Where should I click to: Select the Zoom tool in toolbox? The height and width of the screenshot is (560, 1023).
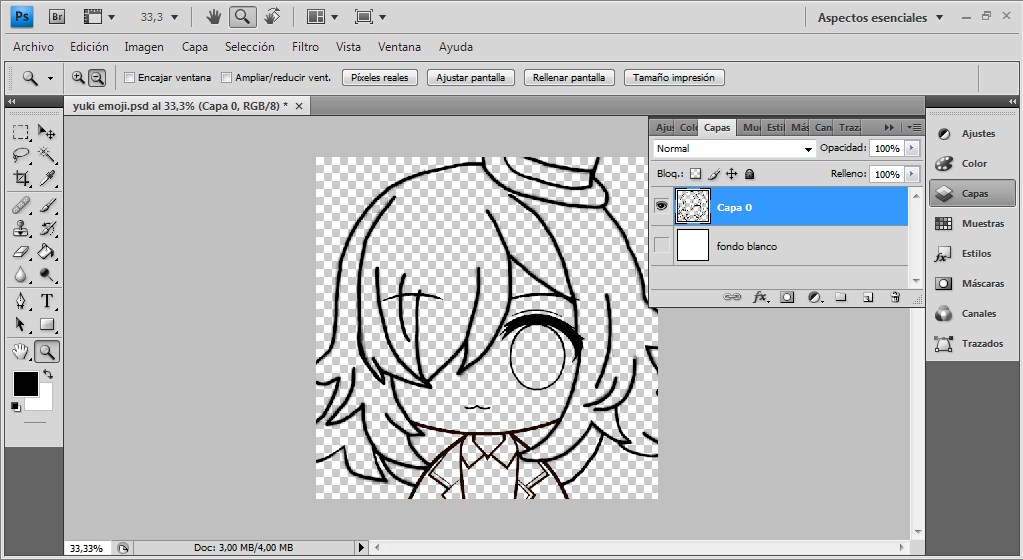pyautogui.click(x=46, y=352)
